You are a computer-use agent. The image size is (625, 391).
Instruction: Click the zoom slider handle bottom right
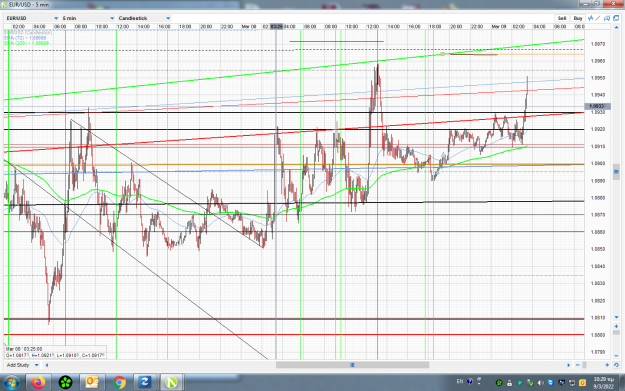click(584, 365)
